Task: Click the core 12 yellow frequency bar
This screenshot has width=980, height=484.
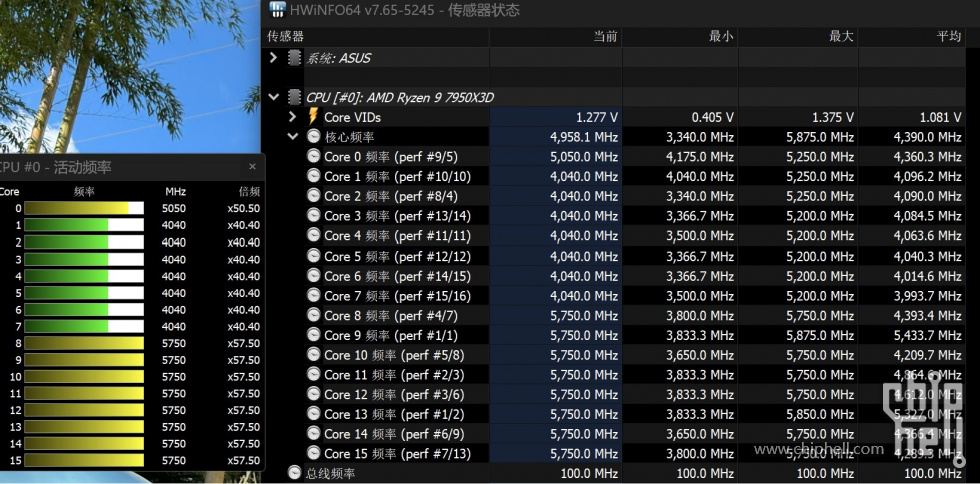Action: (84, 410)
